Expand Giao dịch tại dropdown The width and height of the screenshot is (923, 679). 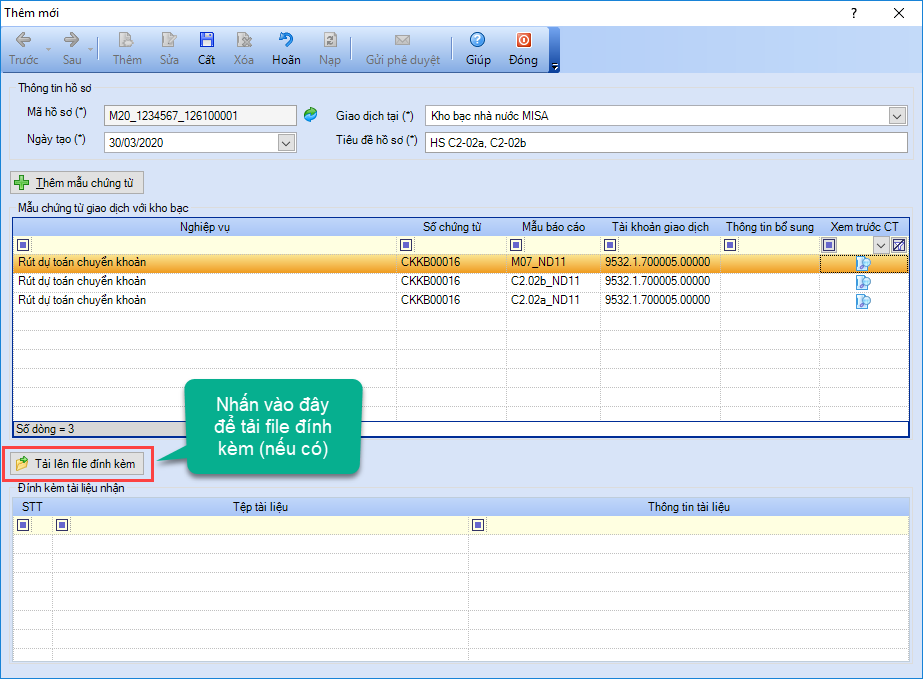pyautogui.click(x=897, y=116)
